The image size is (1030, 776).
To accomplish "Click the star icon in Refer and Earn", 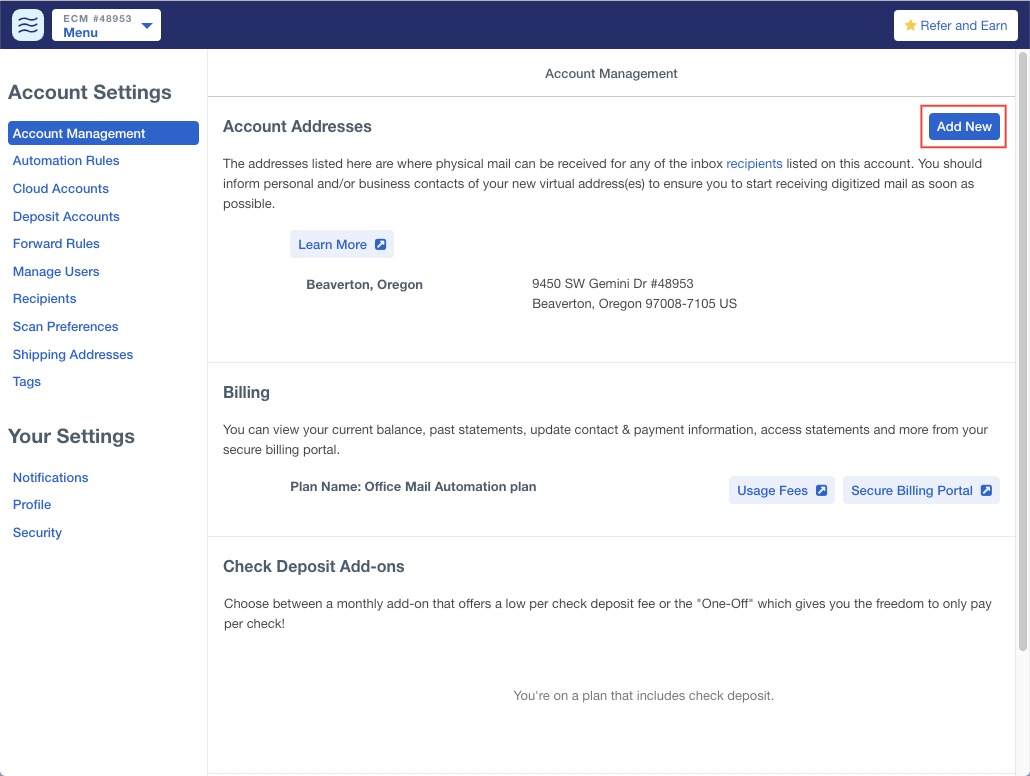I will tap(910, 26).
